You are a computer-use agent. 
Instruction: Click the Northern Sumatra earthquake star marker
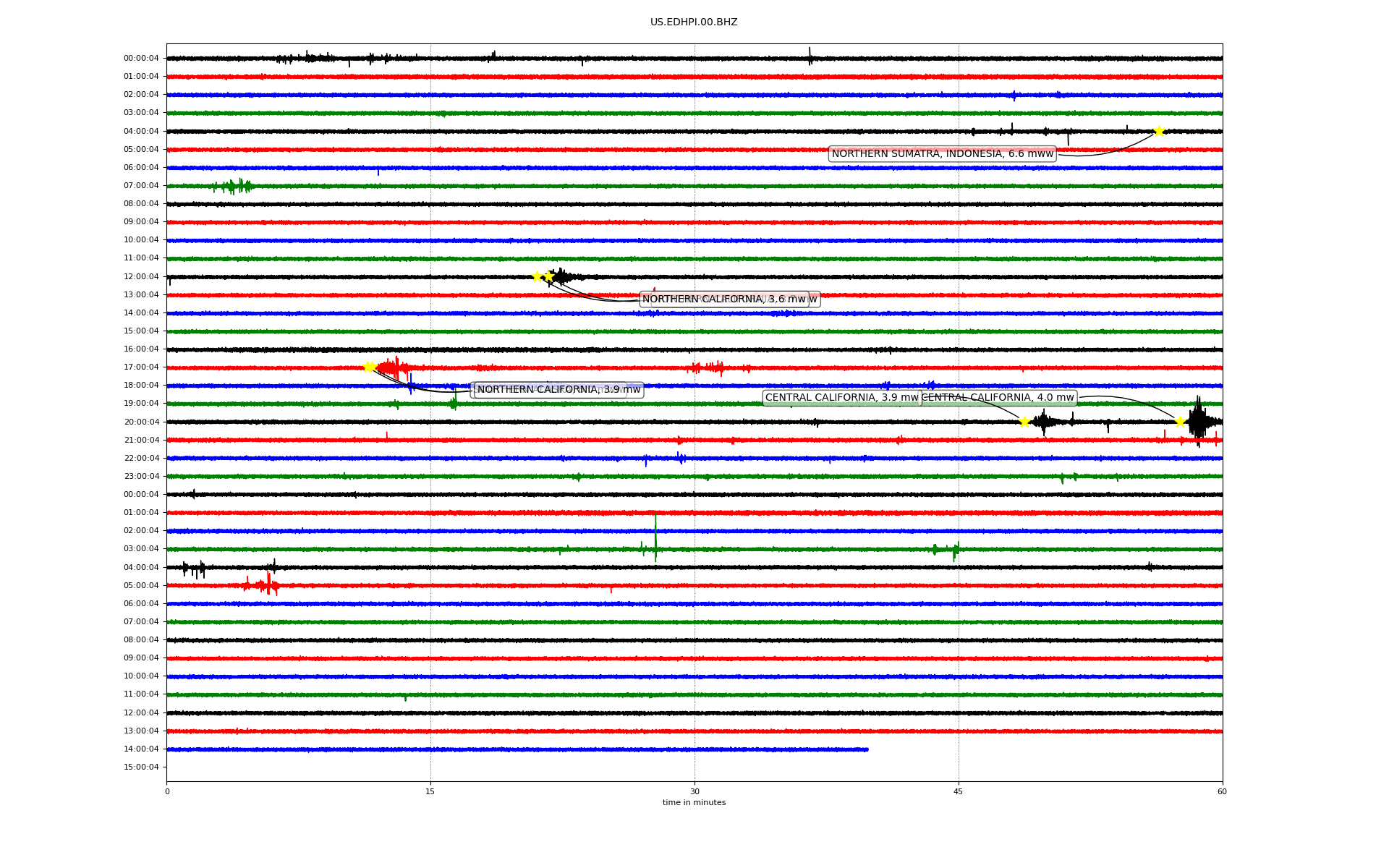[1158, 131]
